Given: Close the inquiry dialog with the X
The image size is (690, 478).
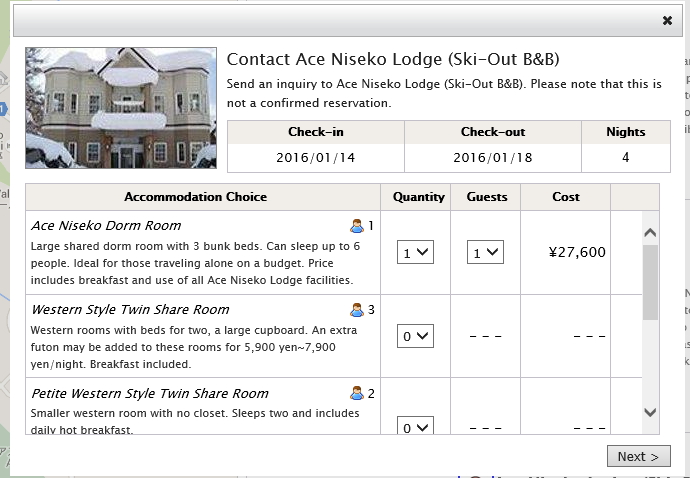Looking at the screenshot, I should [667, 20].
